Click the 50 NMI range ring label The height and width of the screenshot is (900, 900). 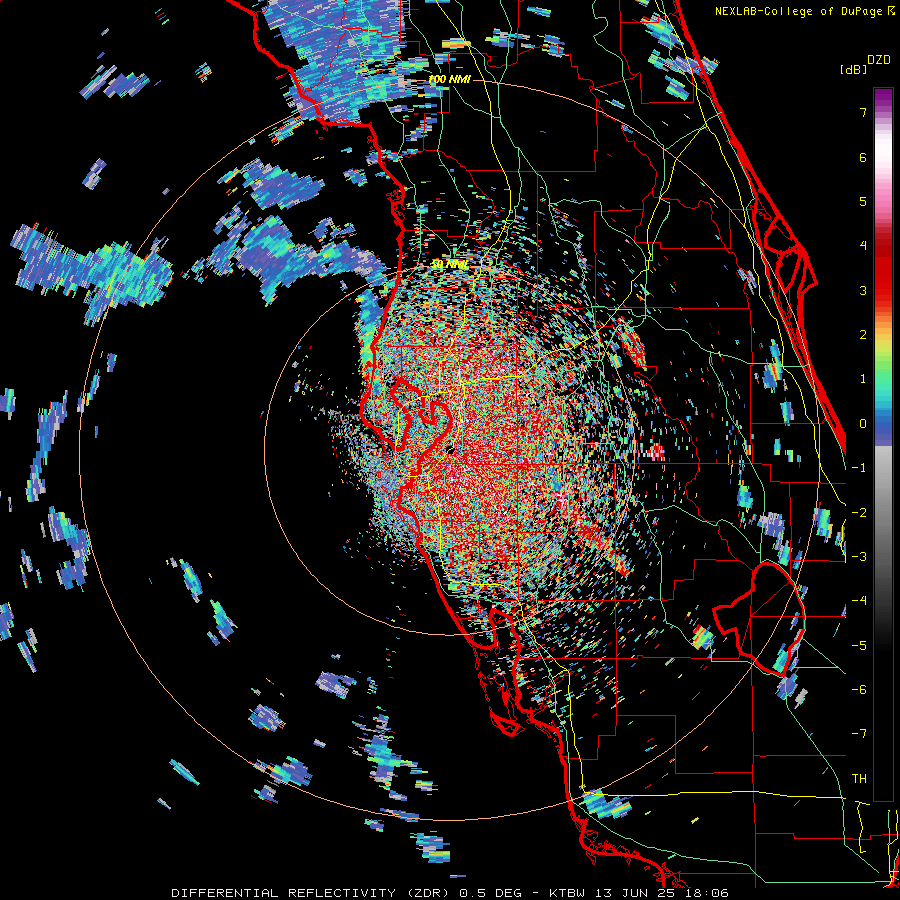(x=449, y=265)
